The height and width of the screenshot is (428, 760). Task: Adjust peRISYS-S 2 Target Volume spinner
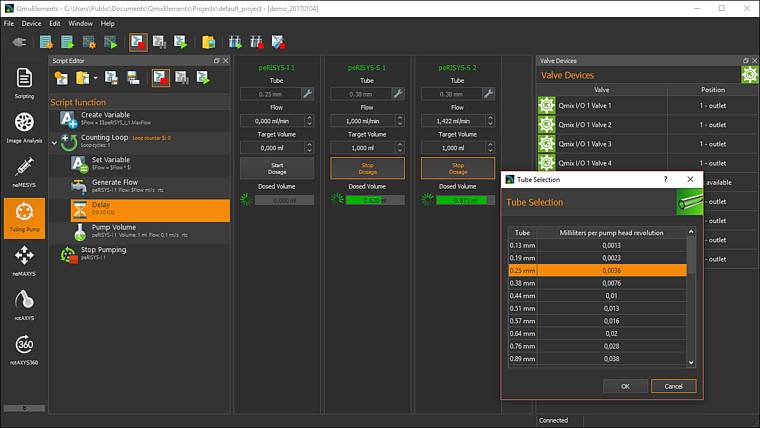(489, 147)
